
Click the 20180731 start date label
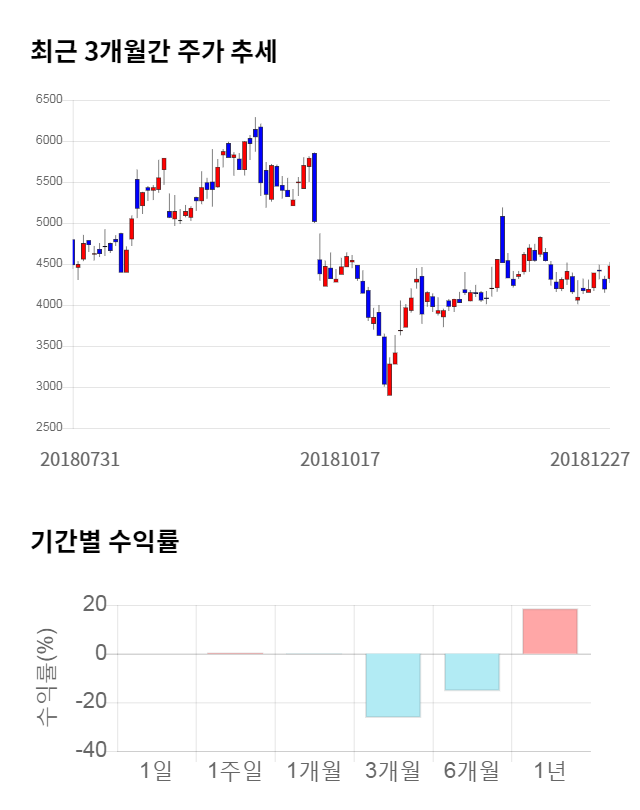(79, 459)
